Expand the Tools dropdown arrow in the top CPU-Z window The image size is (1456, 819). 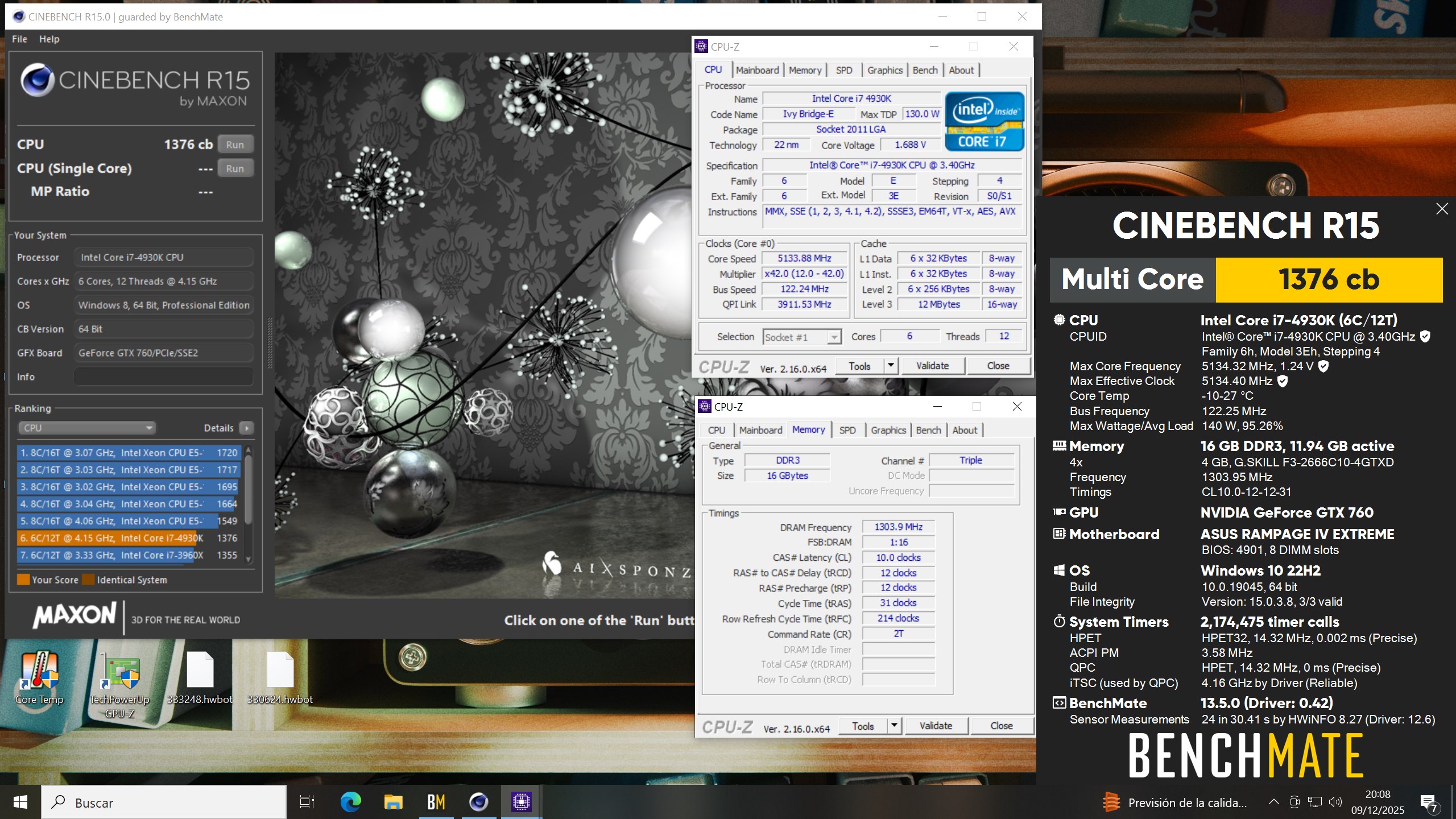click(891, 366)
